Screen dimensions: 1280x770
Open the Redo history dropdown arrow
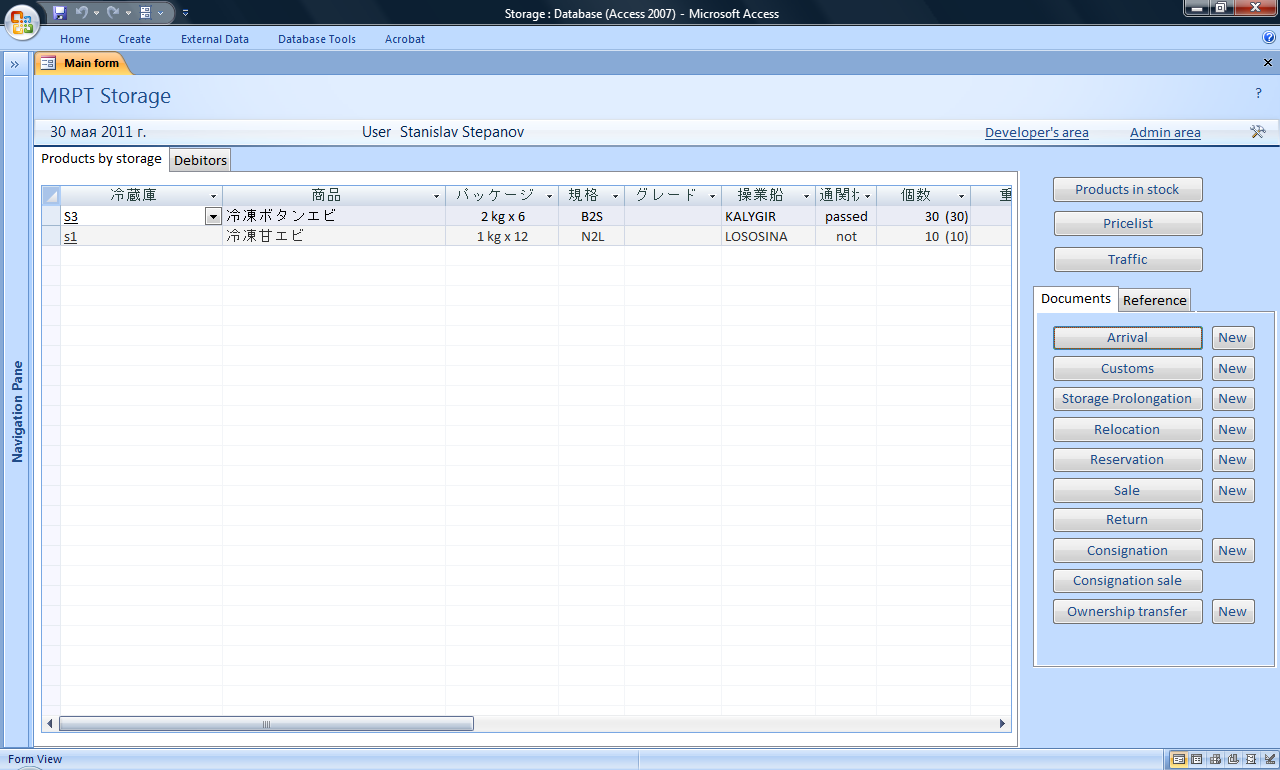coord(128,13)
